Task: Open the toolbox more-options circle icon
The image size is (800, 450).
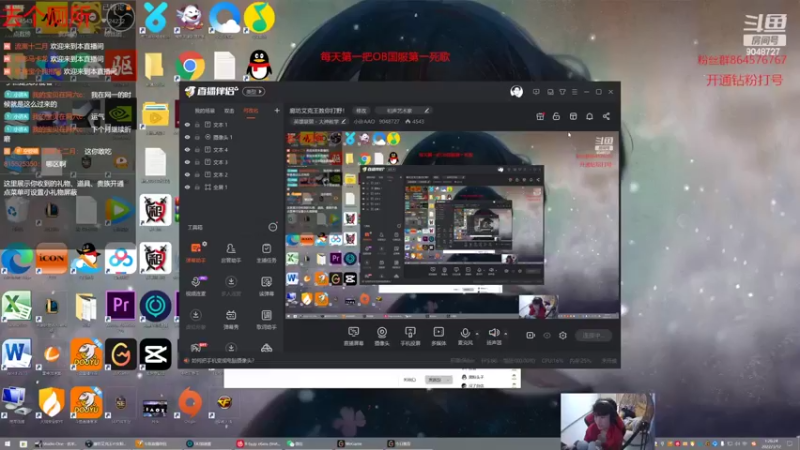Action: click(x=272, y=227)
